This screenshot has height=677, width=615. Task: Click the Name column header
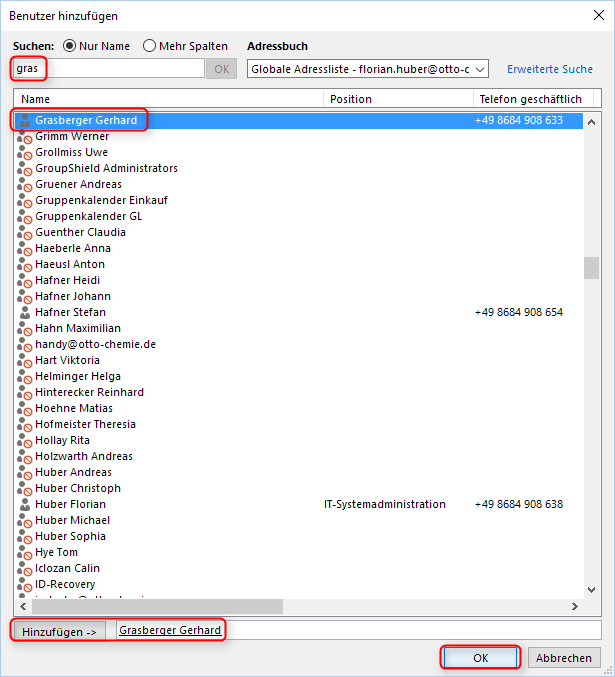pos(168,99)
